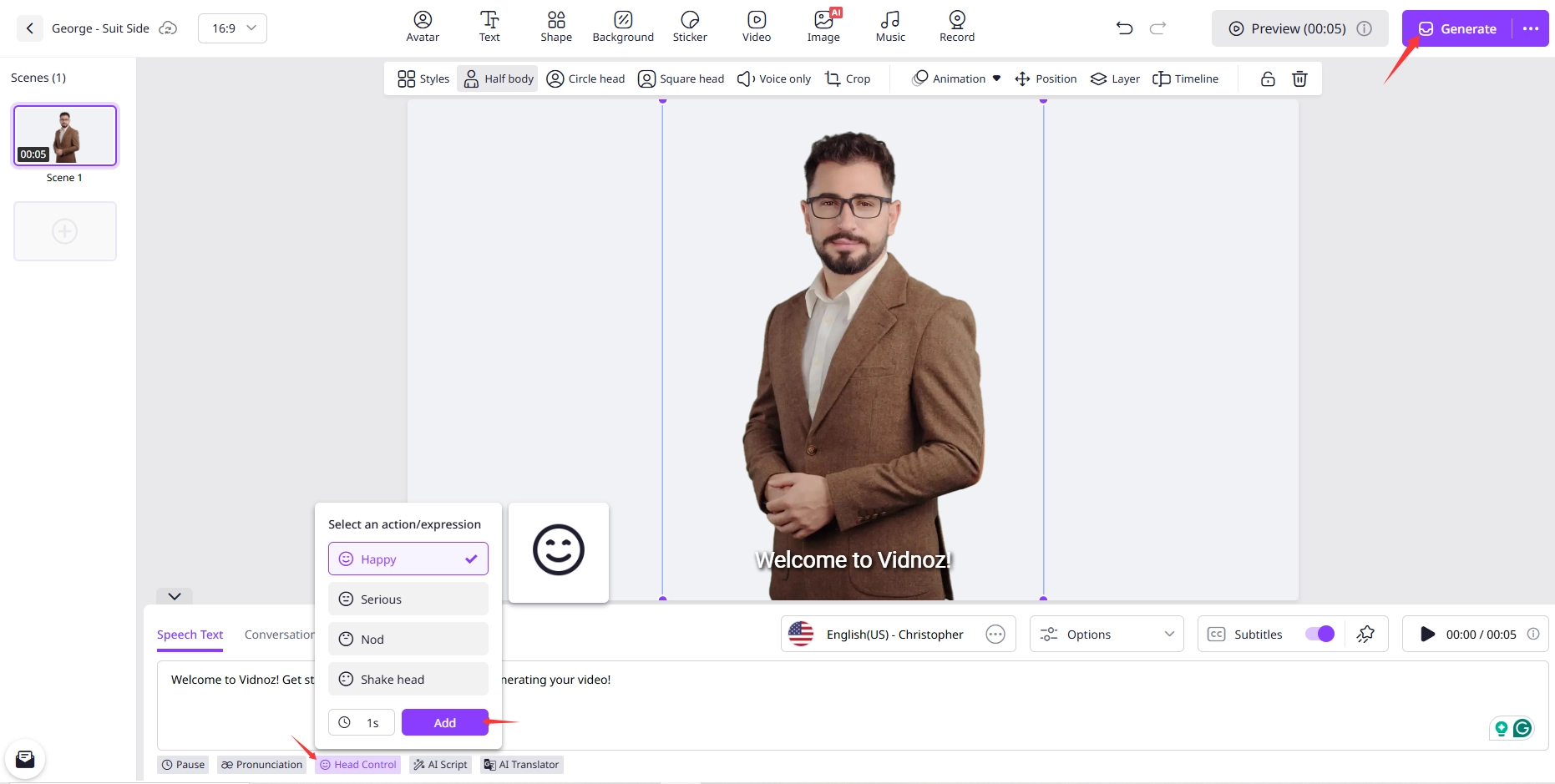Delete the avatar with trash icon
Image resolution: width=1555 pixels, height=784 pixels.
point(1299,78)
